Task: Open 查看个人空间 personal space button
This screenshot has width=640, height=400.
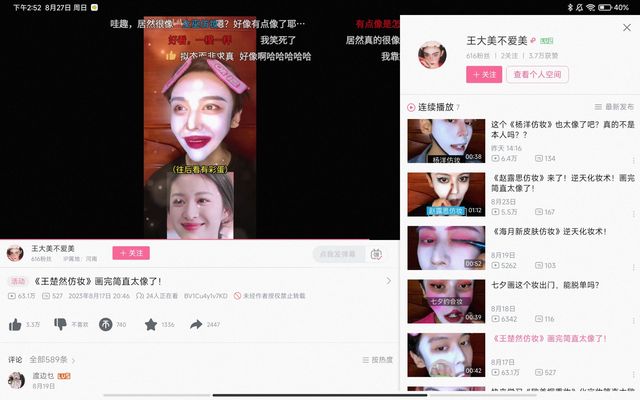Action: pos(537,75)
